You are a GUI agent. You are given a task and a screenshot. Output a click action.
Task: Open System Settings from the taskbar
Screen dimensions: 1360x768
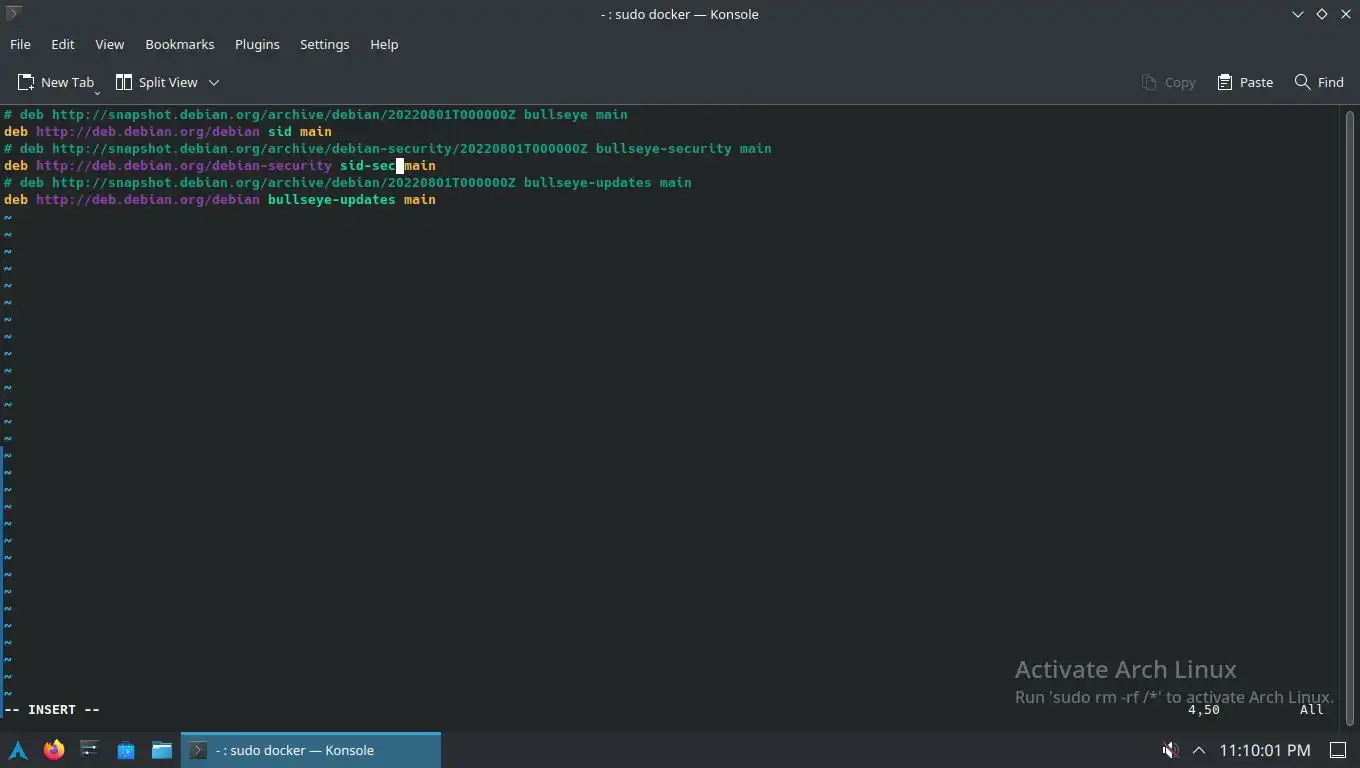[x=90, y=750]
